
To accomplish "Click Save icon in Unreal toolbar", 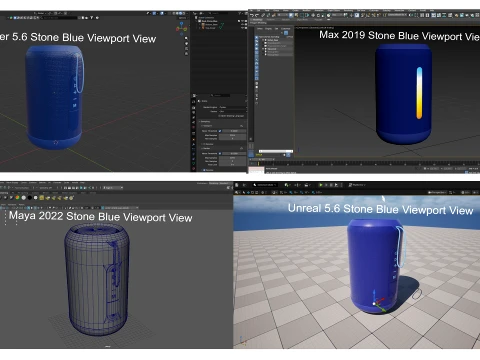I will [x=237, y=185].
